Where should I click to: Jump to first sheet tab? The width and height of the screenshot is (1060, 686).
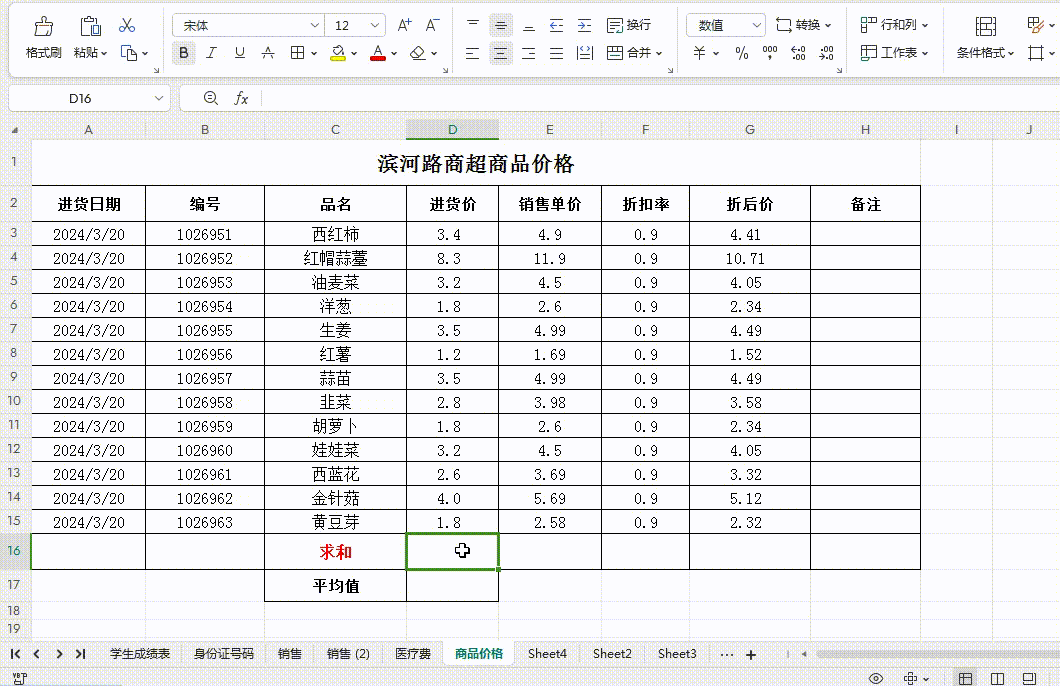(15, 654)
